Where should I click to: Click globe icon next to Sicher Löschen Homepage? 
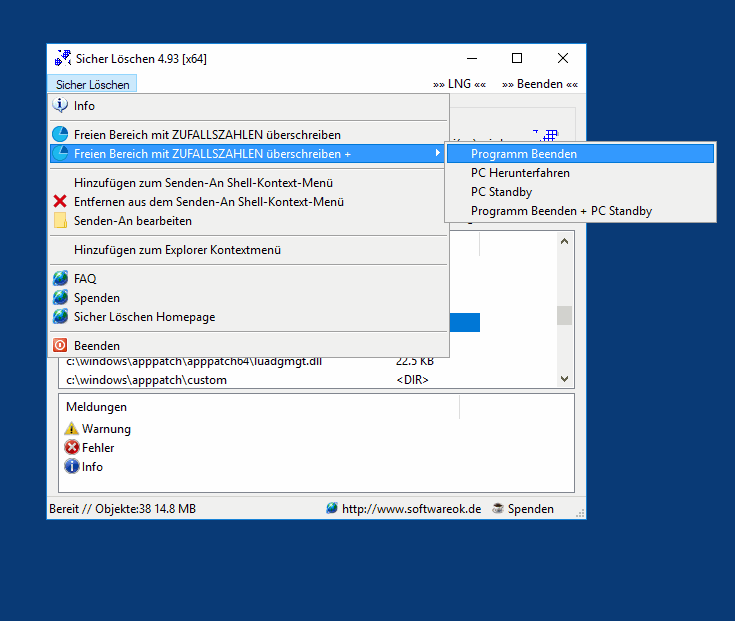[x=60, y=317]
